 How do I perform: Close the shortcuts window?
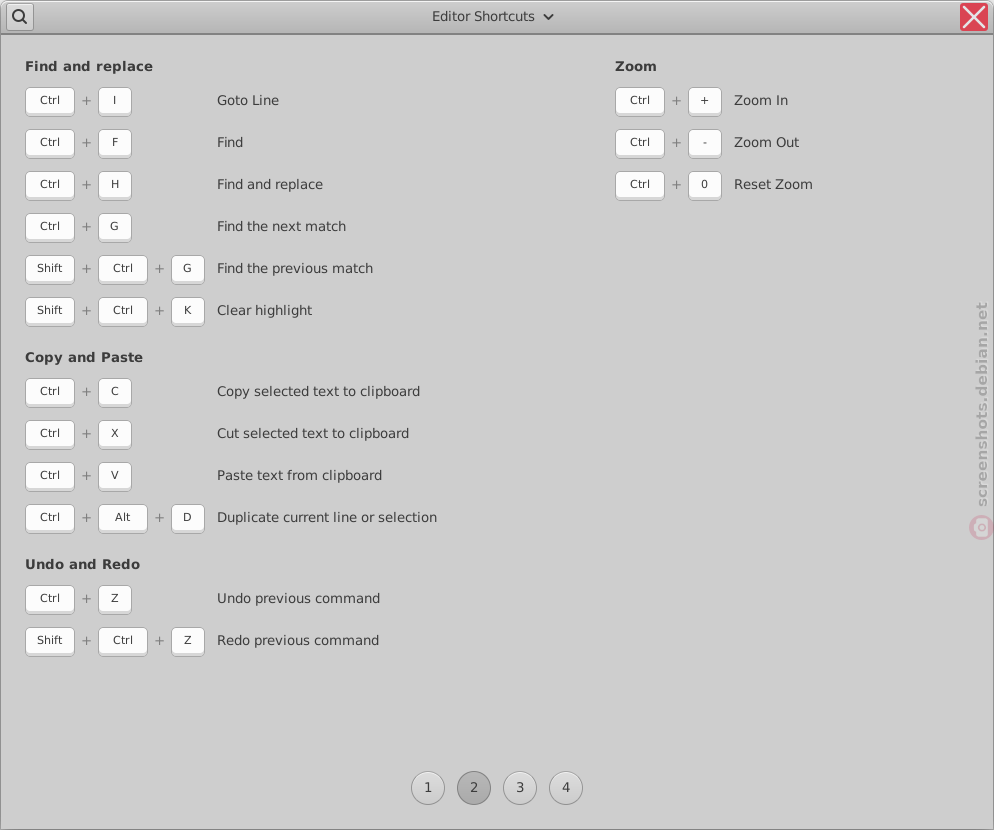coord(974,17)
